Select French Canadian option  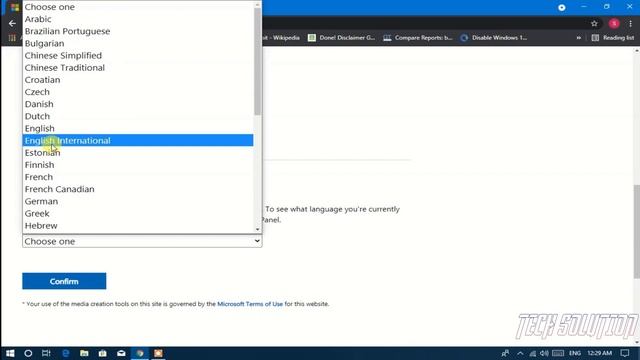pyautogui.click(x=138, y=189)
